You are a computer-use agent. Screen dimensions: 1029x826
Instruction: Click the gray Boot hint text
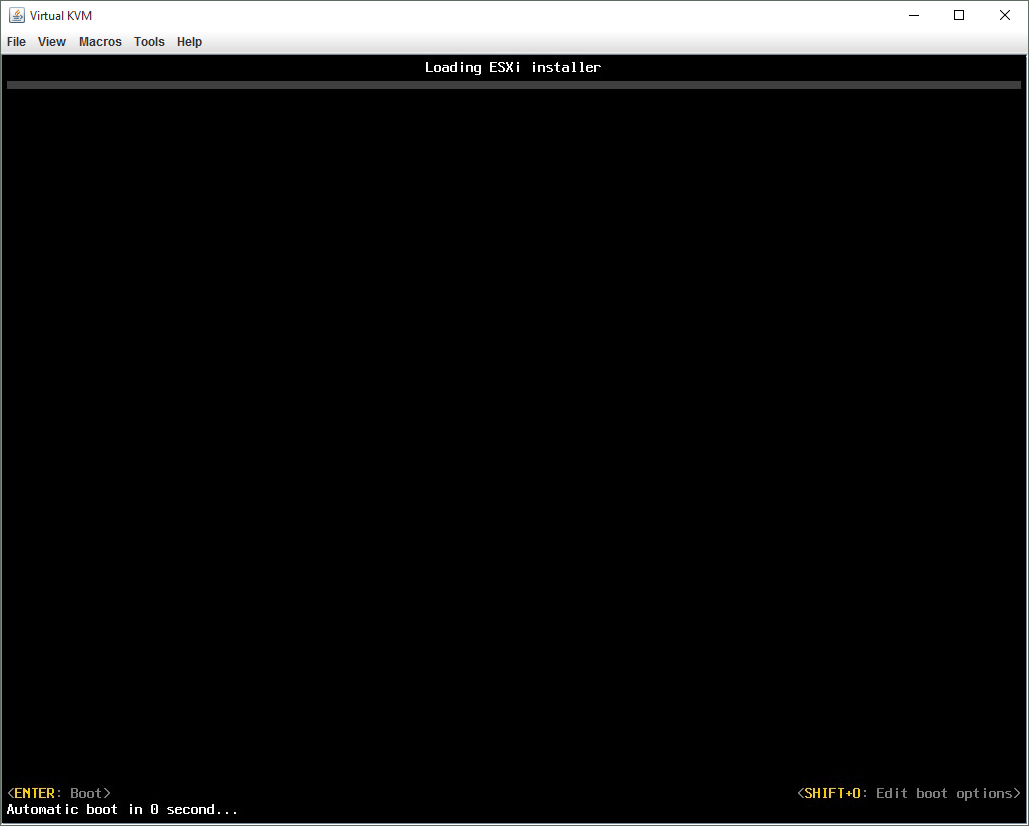(x=86, y=793)
